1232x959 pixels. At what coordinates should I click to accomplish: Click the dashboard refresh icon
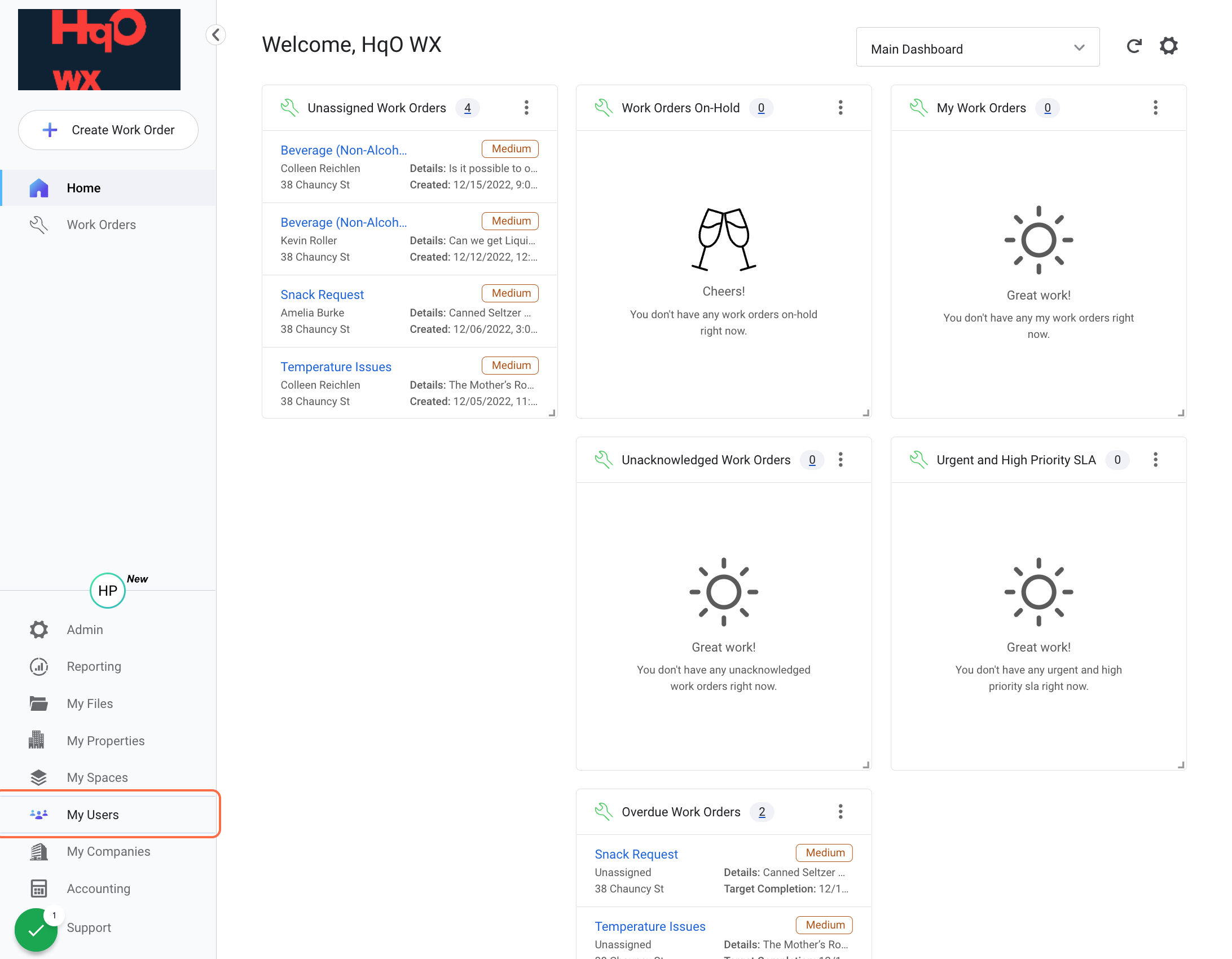click(x=1134, y=46)
